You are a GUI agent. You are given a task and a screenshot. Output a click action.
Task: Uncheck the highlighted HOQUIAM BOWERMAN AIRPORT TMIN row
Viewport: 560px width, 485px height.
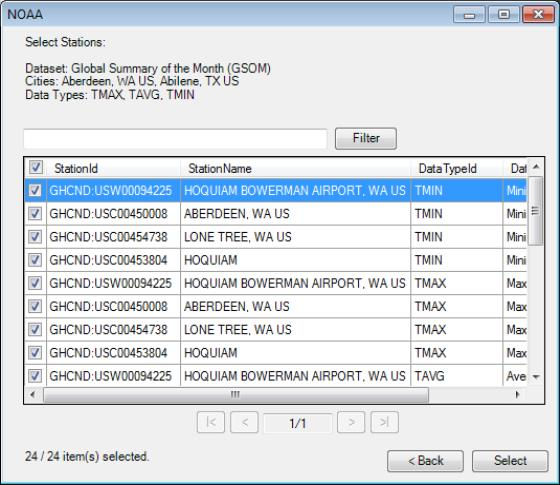[35, 190]
